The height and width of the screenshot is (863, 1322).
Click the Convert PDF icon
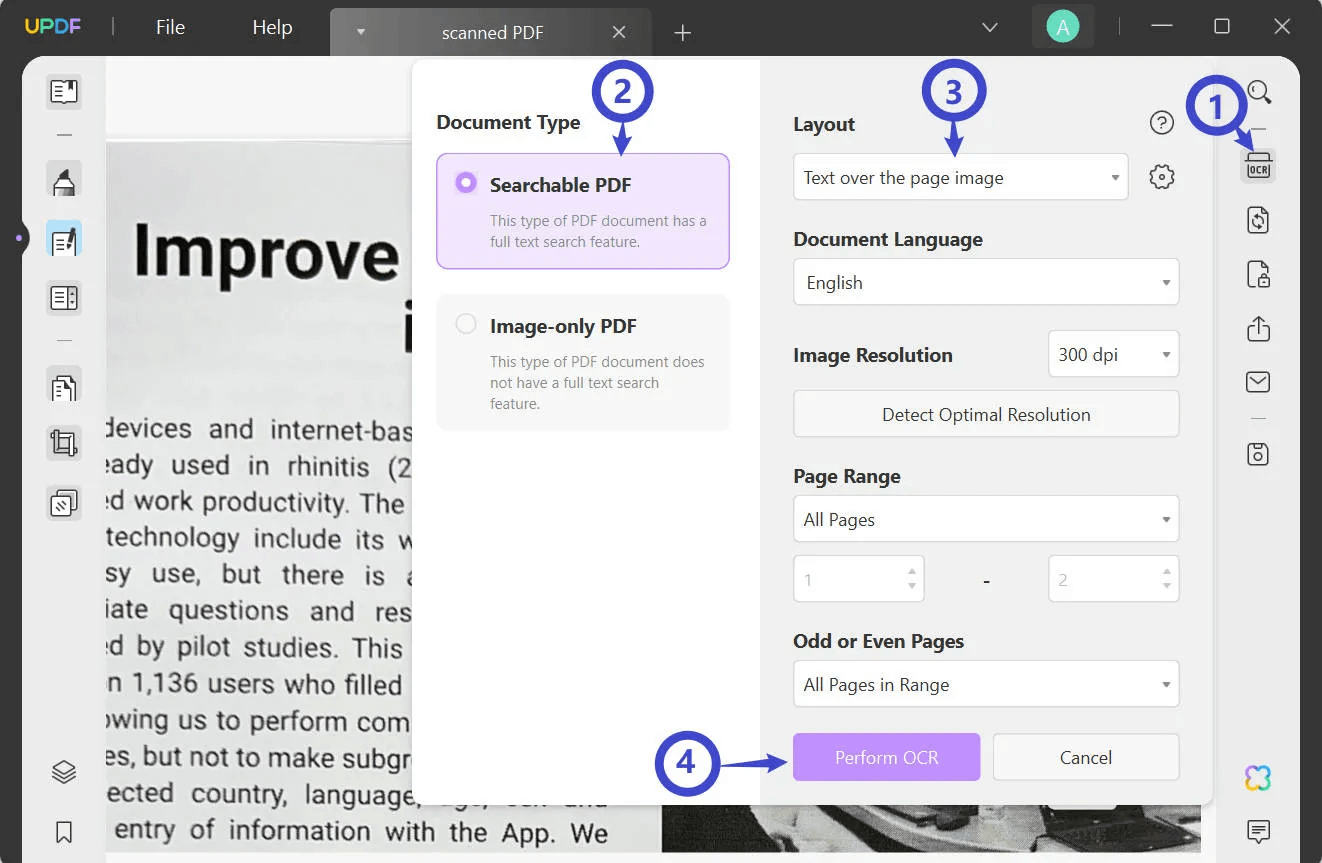point(1258,220)
